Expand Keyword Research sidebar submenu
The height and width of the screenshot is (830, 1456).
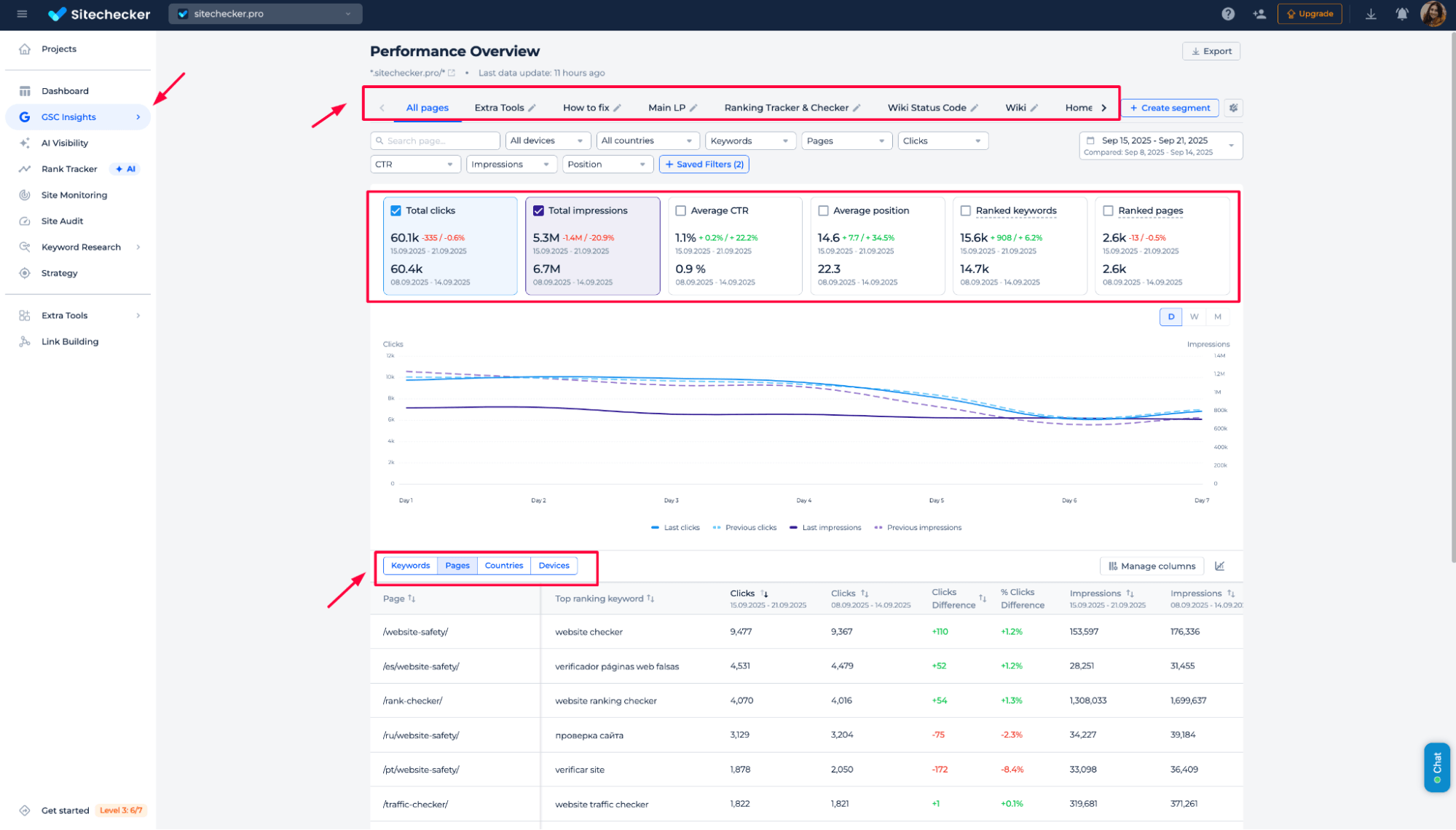(138, 248)
